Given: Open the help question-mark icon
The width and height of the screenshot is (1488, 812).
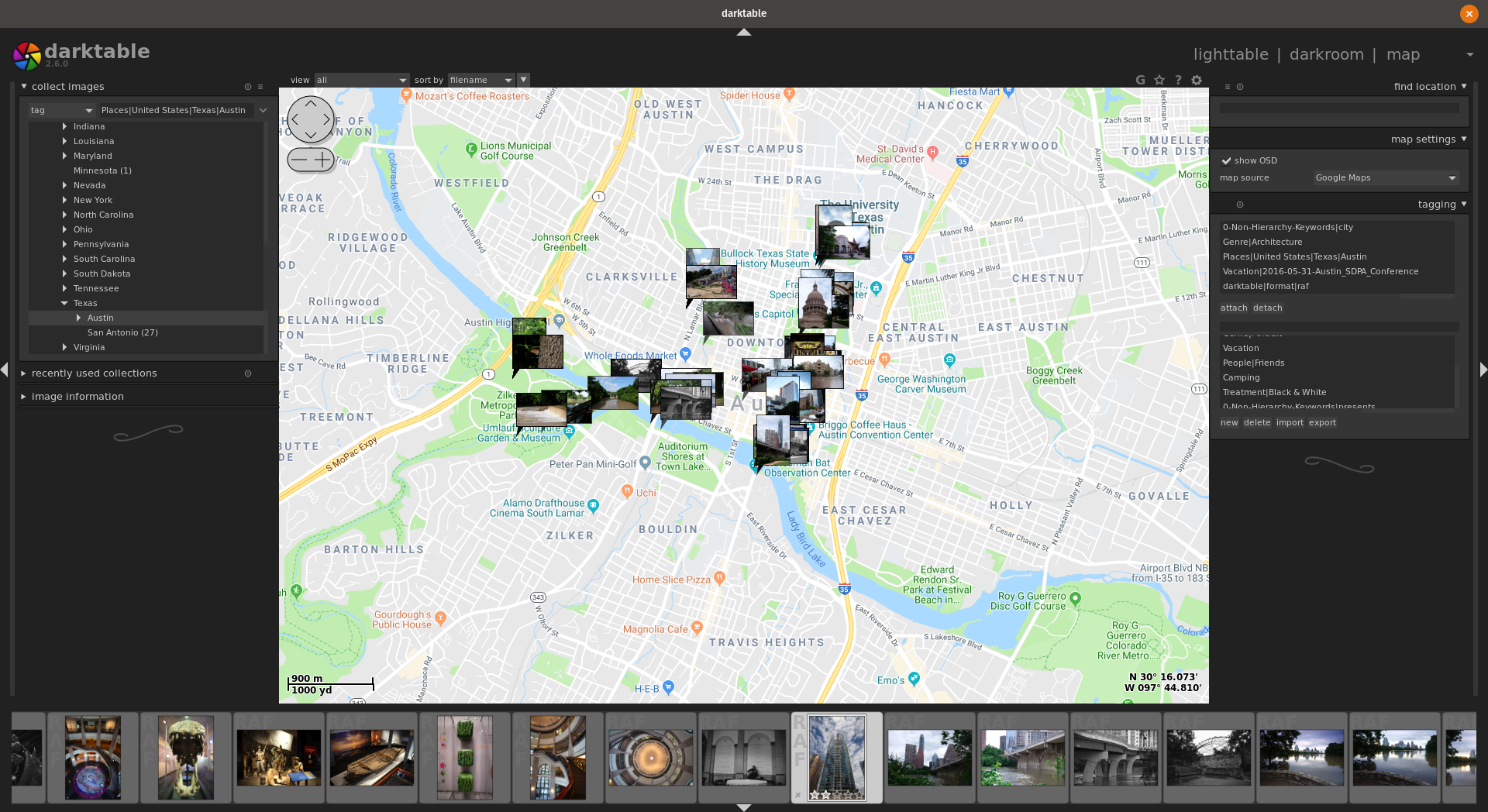Looking at the screenshot, I should tap(1178, 80).
